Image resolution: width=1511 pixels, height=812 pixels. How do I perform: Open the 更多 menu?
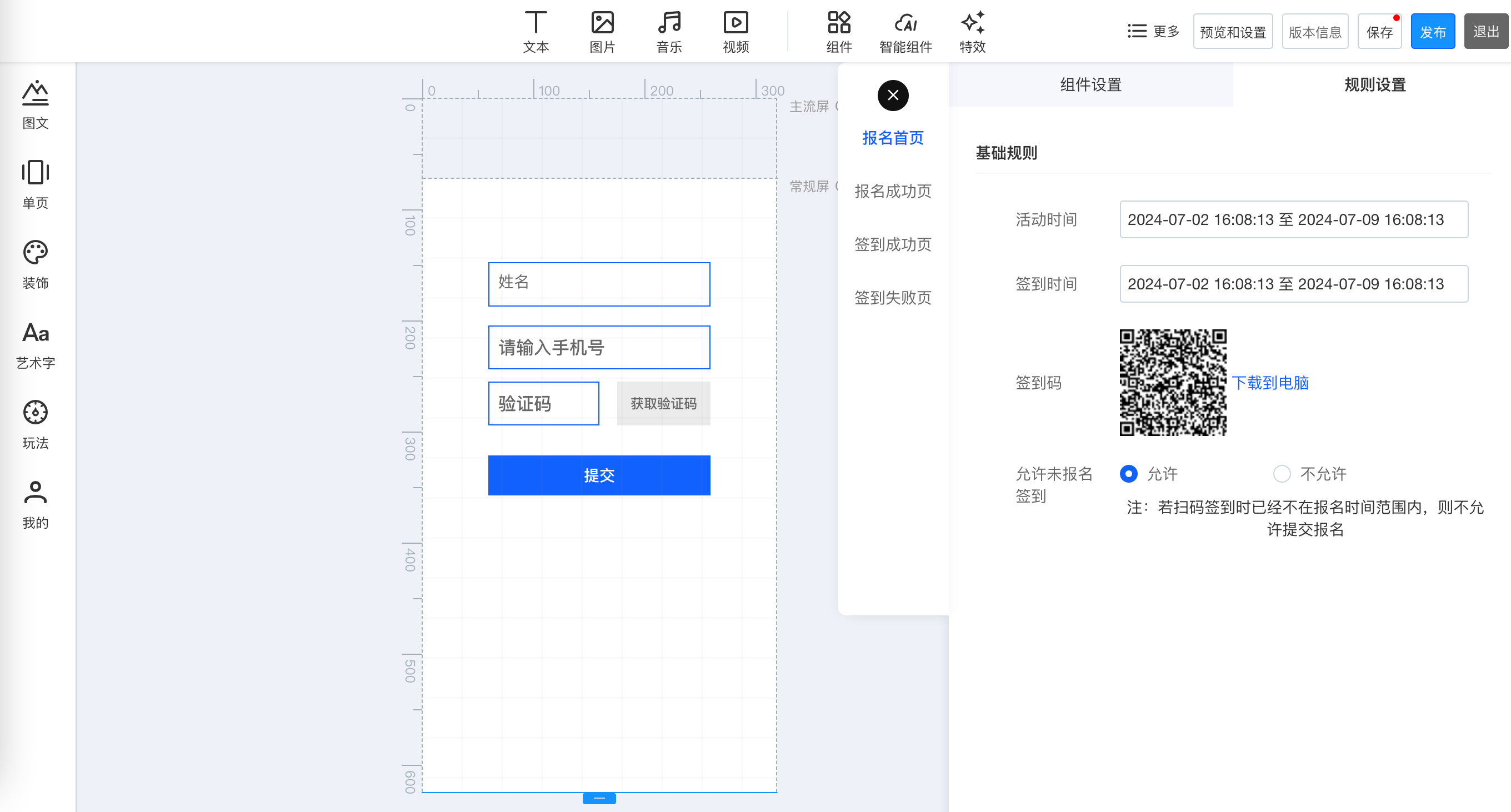pyautogui.click(x=1153, y=31)
